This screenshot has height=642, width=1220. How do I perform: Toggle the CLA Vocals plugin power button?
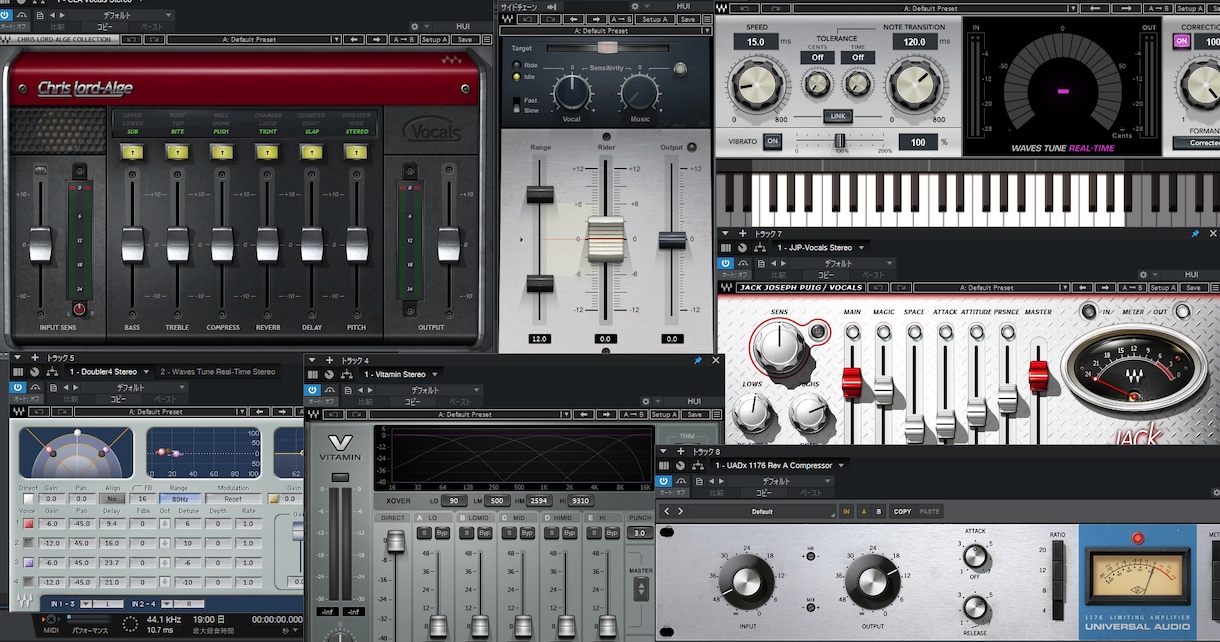(x=6, y=16)
